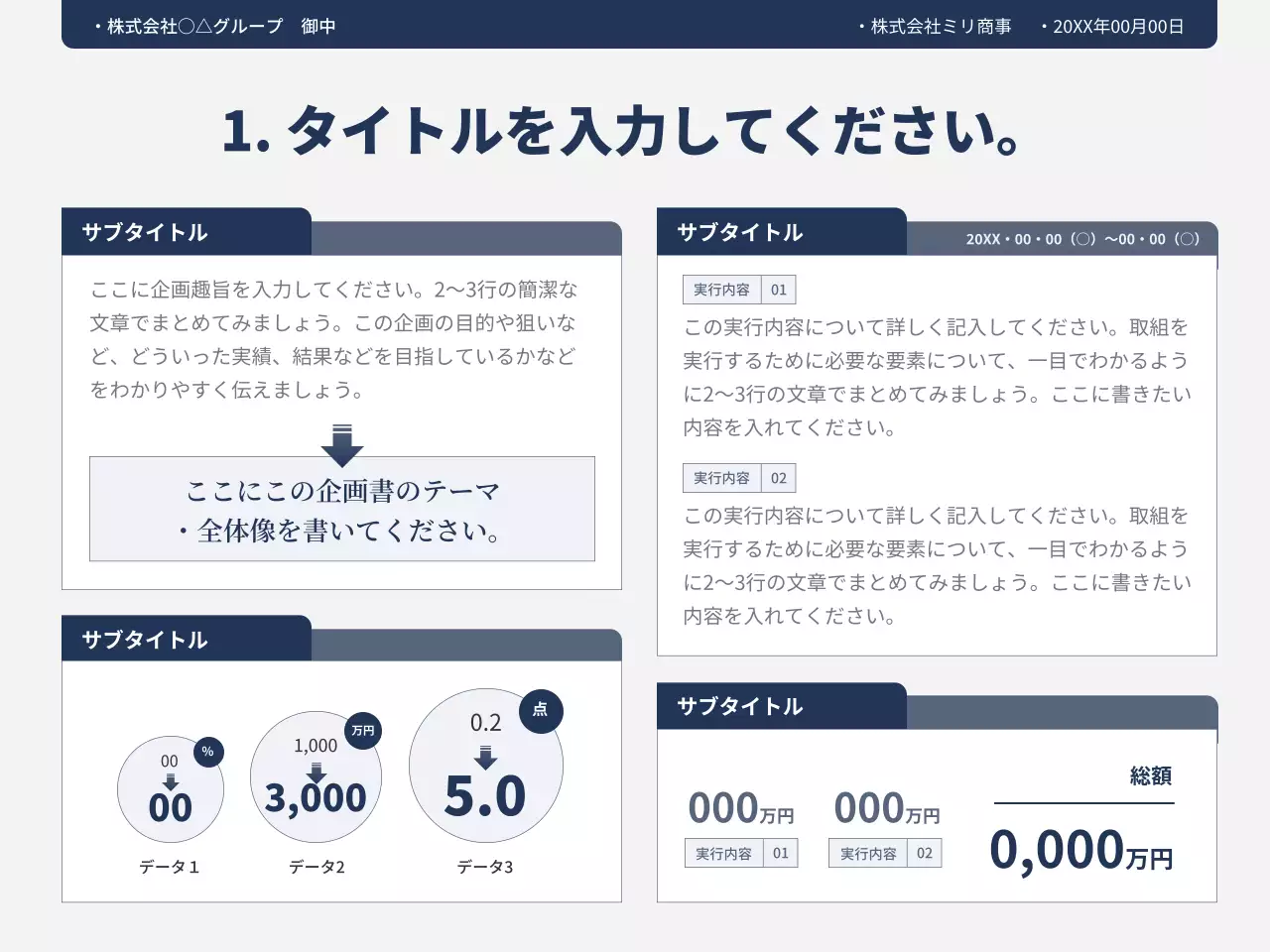Click the 点 badge on the データ3 circle
This screenshot has height=952, width=1270.
(x=541, y=710)
